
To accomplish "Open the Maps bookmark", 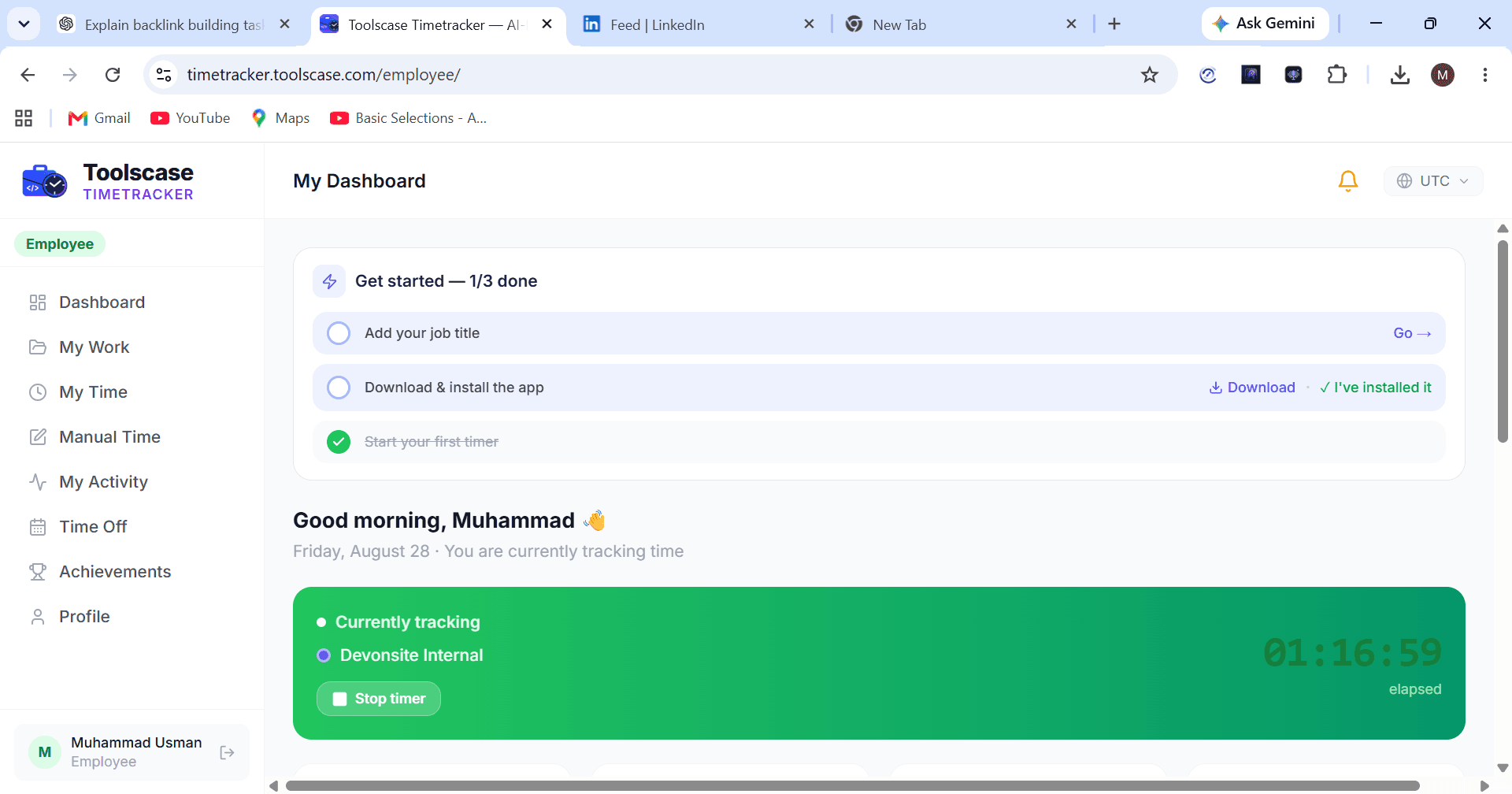I will (x=280, y=118).
